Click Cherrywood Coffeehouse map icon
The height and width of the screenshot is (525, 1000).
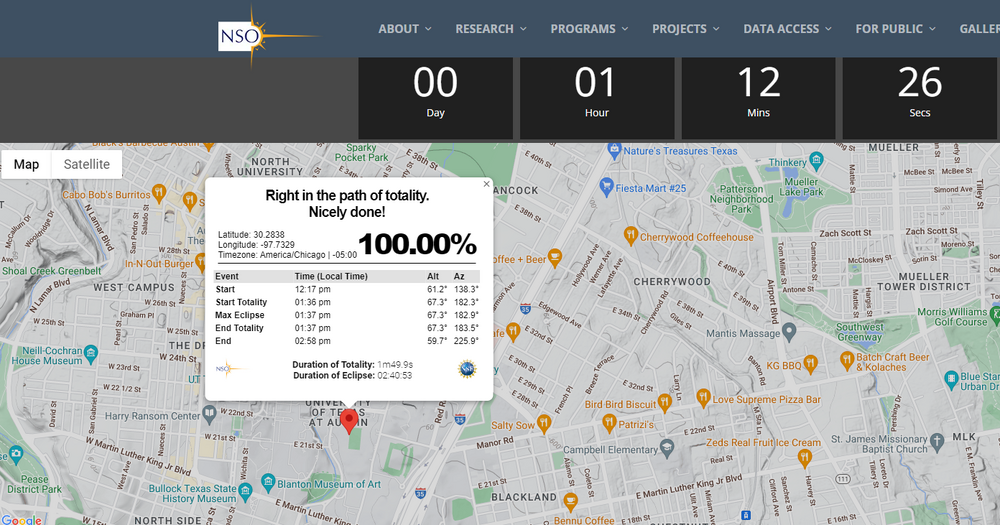[x=630, y=236]
